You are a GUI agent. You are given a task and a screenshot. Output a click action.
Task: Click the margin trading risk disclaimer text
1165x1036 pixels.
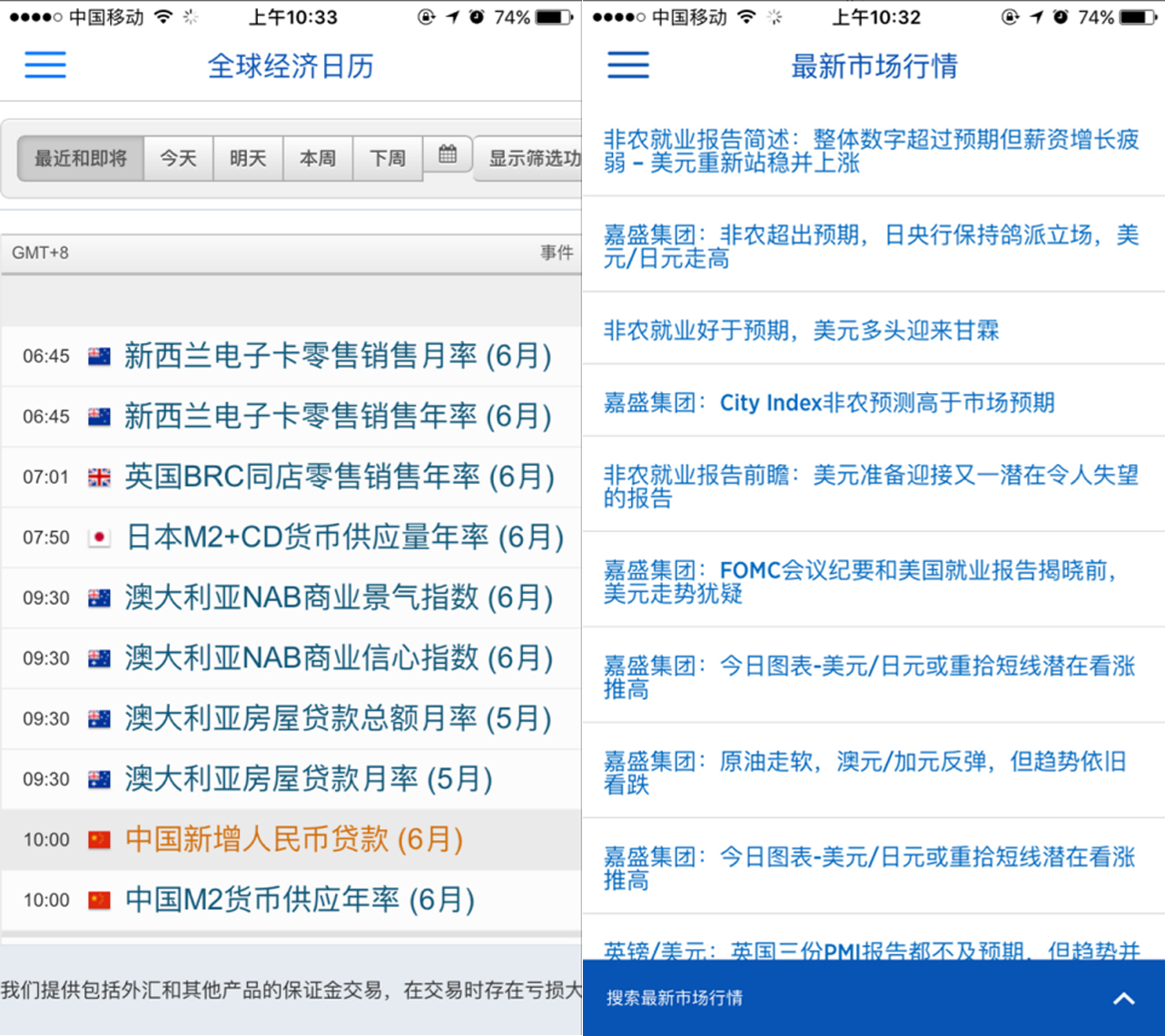point(291,990)
